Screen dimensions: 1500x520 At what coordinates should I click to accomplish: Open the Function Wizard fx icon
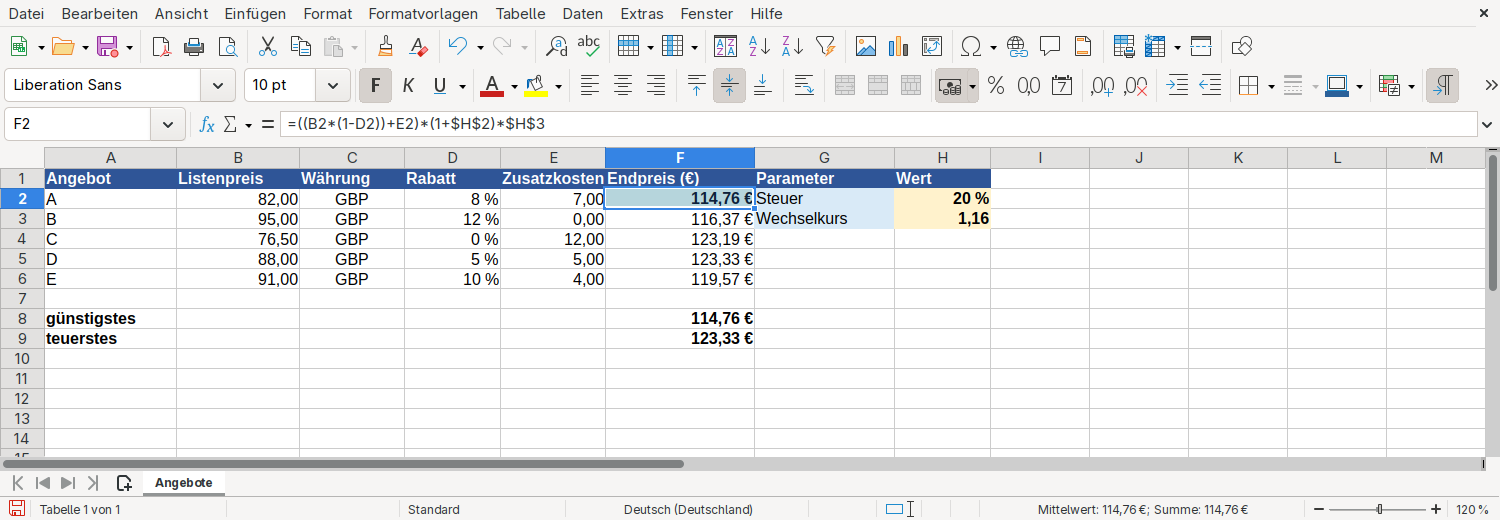pyautogui.click(x=207, y=124)
